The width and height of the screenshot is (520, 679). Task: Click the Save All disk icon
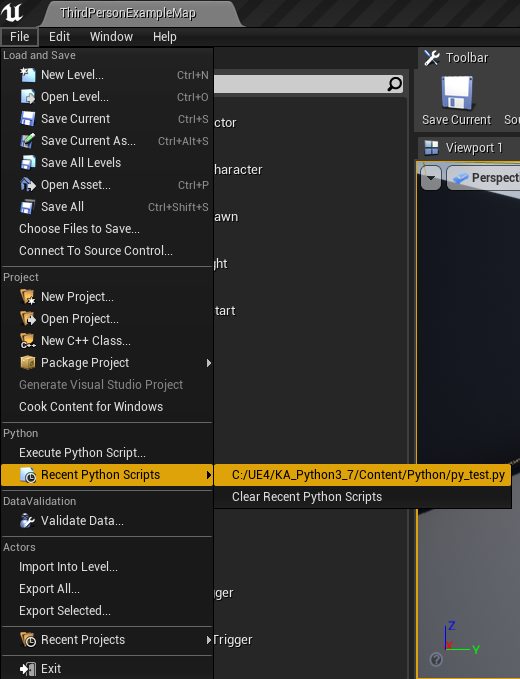[x=28, y=207]
